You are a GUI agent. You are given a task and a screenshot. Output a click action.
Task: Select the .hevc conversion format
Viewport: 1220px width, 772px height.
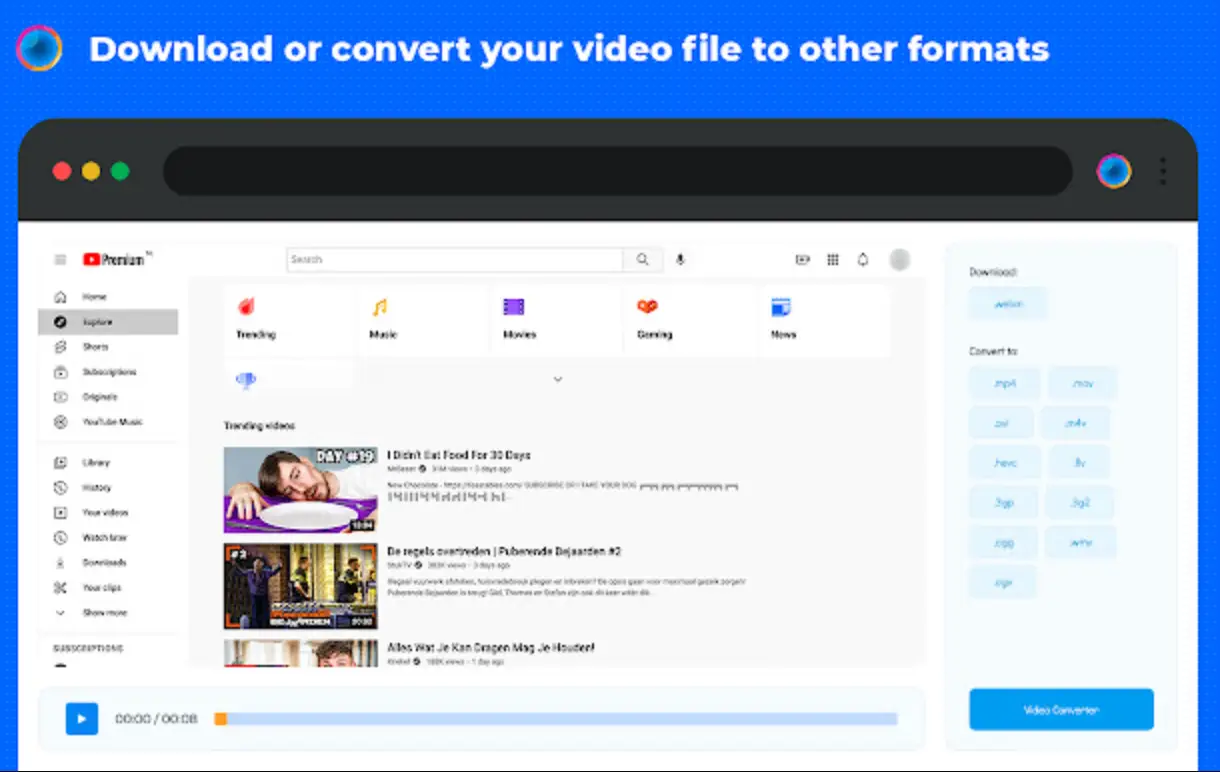click(x=1004, y=462)
